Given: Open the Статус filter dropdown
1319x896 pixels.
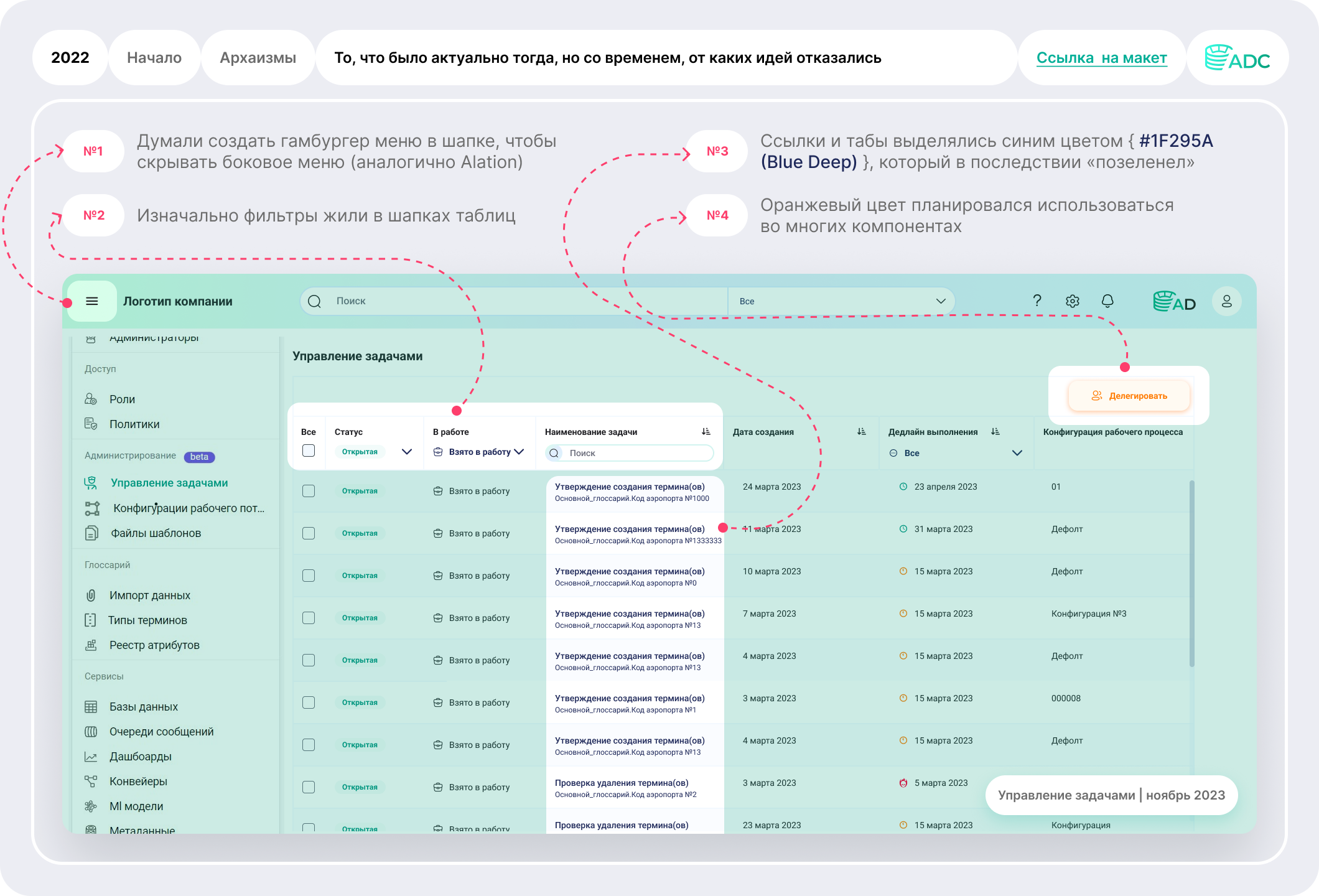Looking at the screenshot, I should point(407,452).
